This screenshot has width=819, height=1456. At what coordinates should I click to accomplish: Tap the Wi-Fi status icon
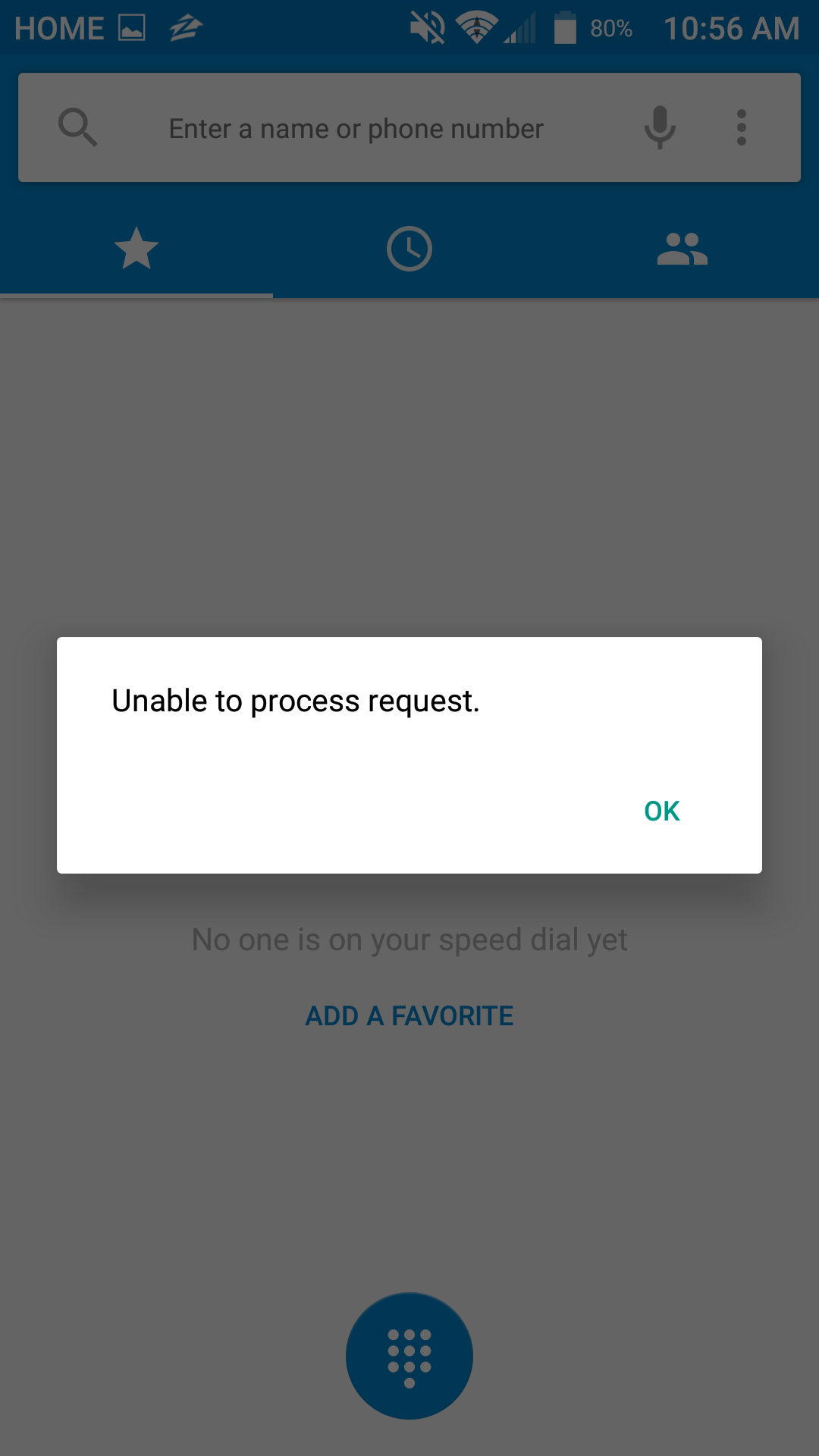[476, 29]
